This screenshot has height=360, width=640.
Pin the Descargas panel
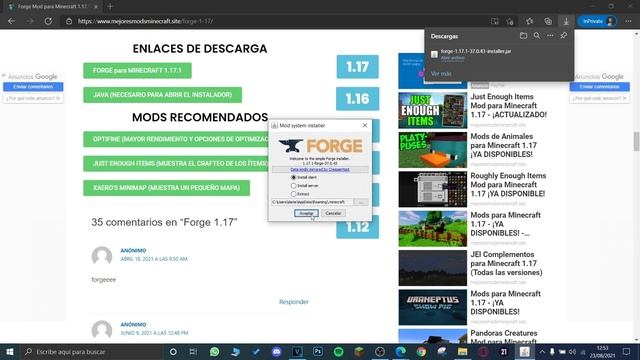point(564,36)
